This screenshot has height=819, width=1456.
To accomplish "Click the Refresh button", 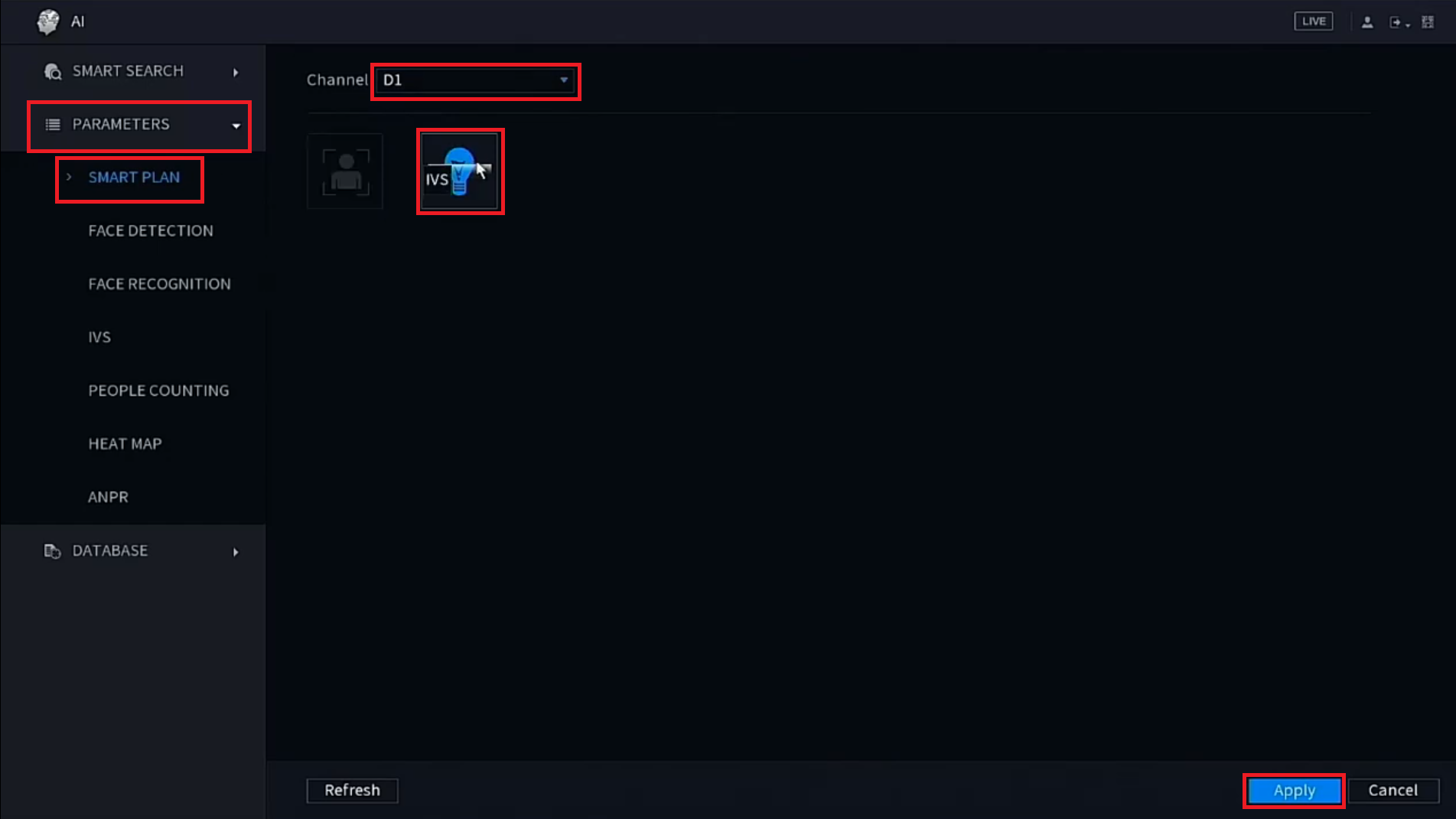I will point(352,791).
